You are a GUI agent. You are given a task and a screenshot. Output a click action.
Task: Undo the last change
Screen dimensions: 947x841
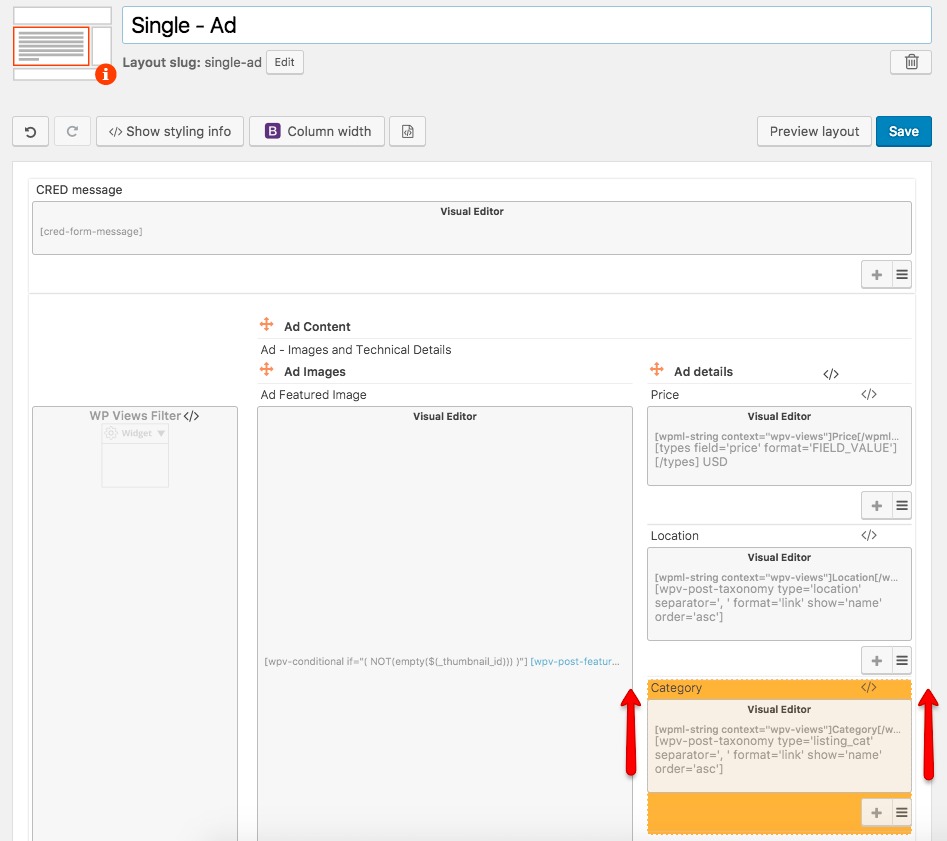point(31,131)
